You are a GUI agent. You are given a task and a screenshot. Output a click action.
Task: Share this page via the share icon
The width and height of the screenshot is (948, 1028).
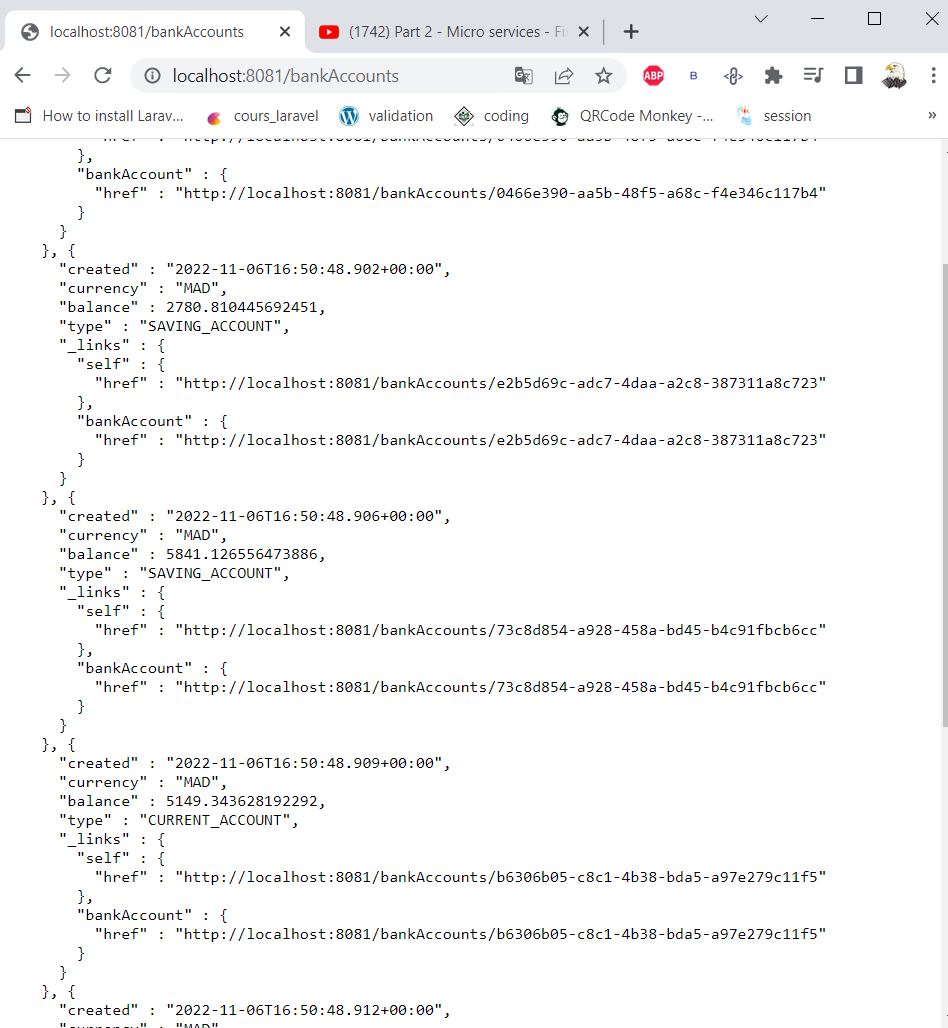click(x=562, y=75)
